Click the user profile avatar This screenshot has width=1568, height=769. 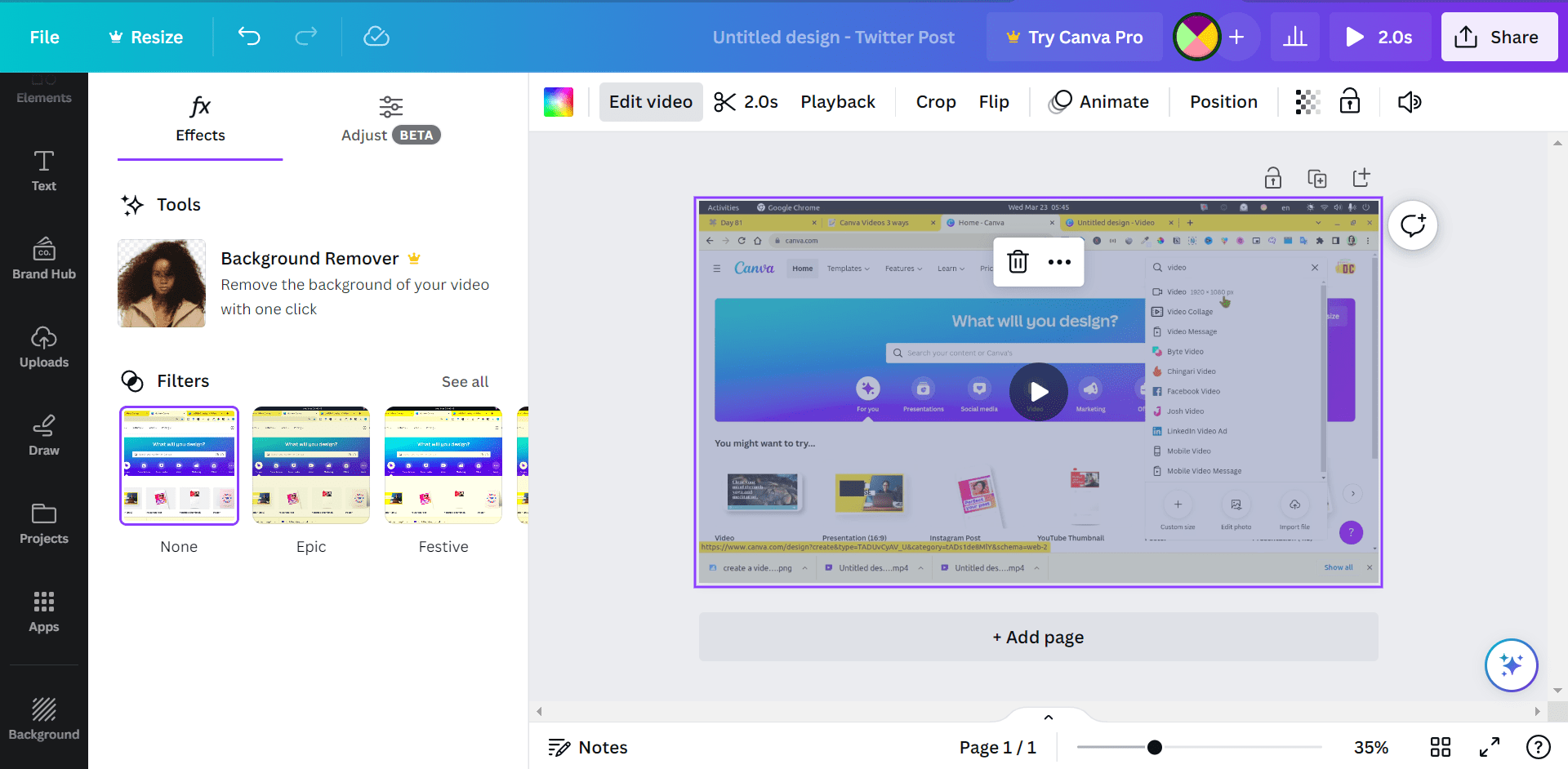point(1196,37)
